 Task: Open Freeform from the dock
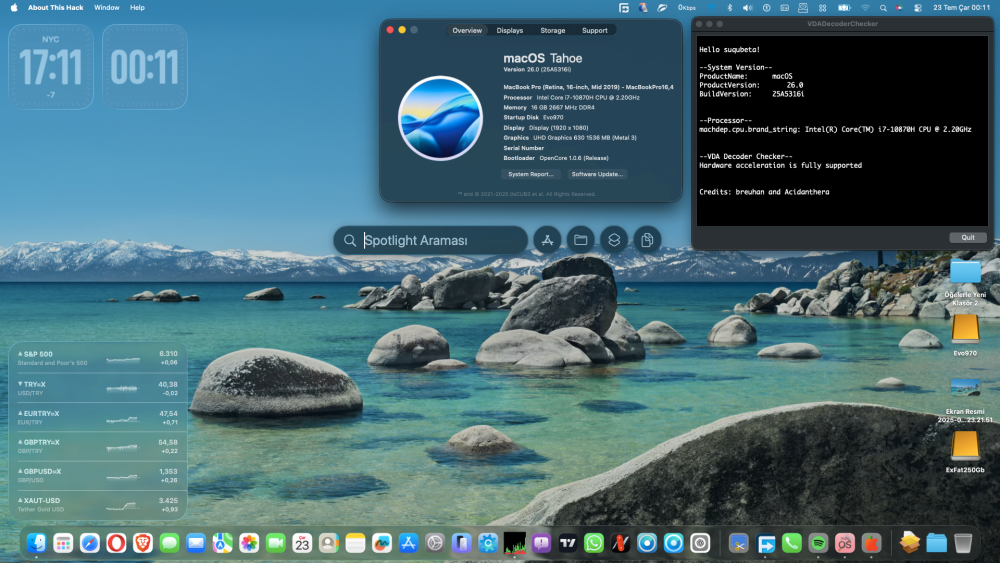click(x=382, y=543)
